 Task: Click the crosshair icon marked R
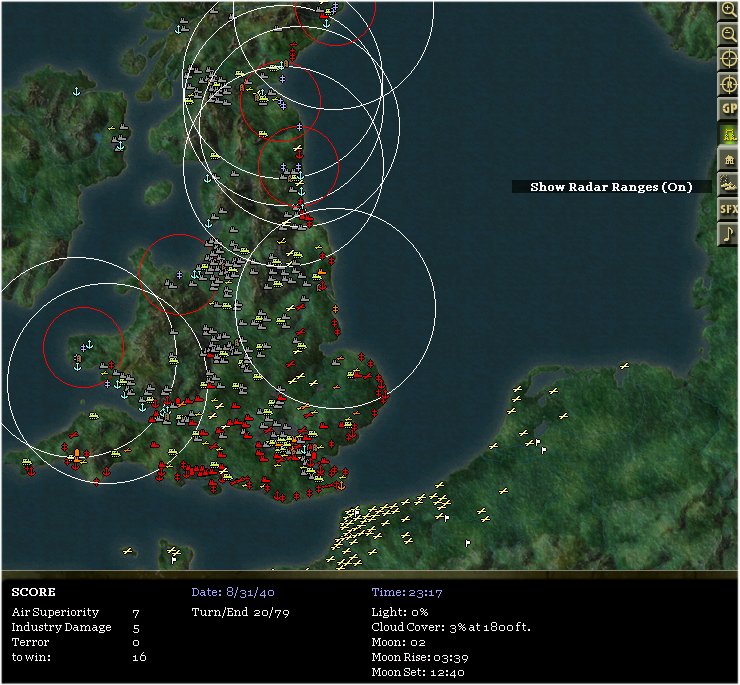click(x=728, y=85)
